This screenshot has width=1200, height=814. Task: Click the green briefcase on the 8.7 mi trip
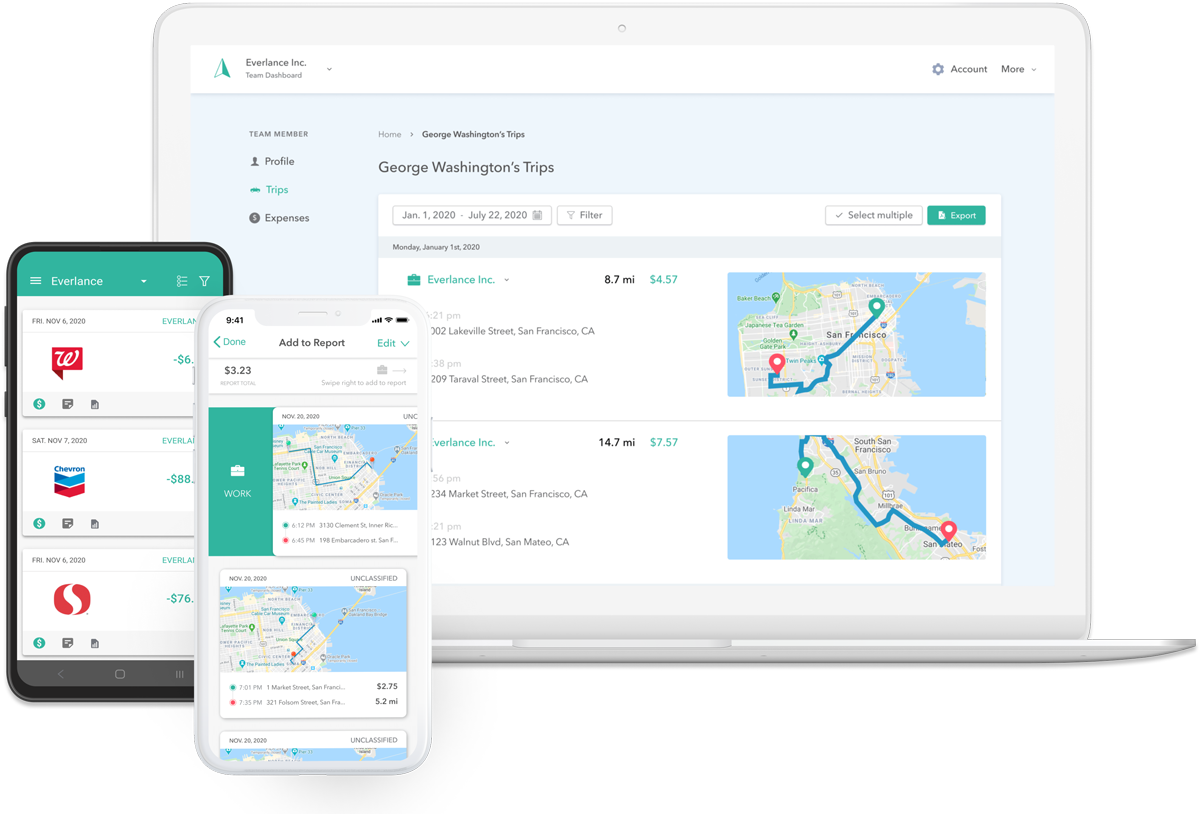tap(413, 280)
